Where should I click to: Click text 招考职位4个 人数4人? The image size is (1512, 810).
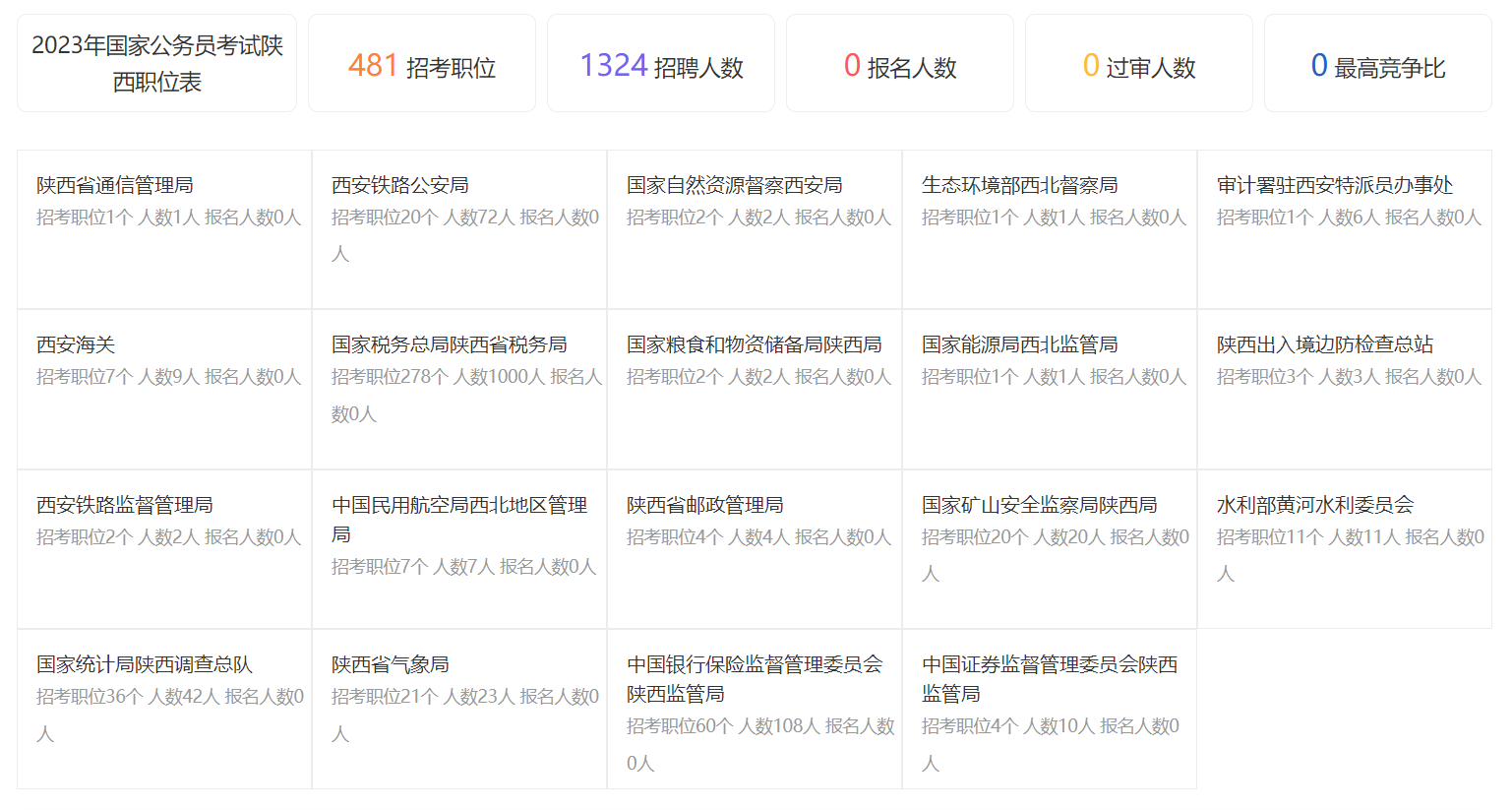pyautogui.click(x=708, y=537)
